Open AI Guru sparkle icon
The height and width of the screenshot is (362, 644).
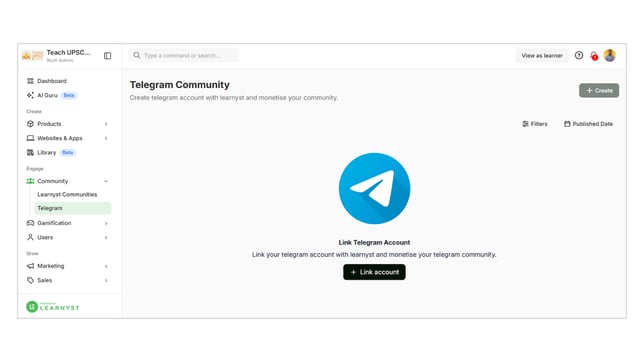coord(30,95)
